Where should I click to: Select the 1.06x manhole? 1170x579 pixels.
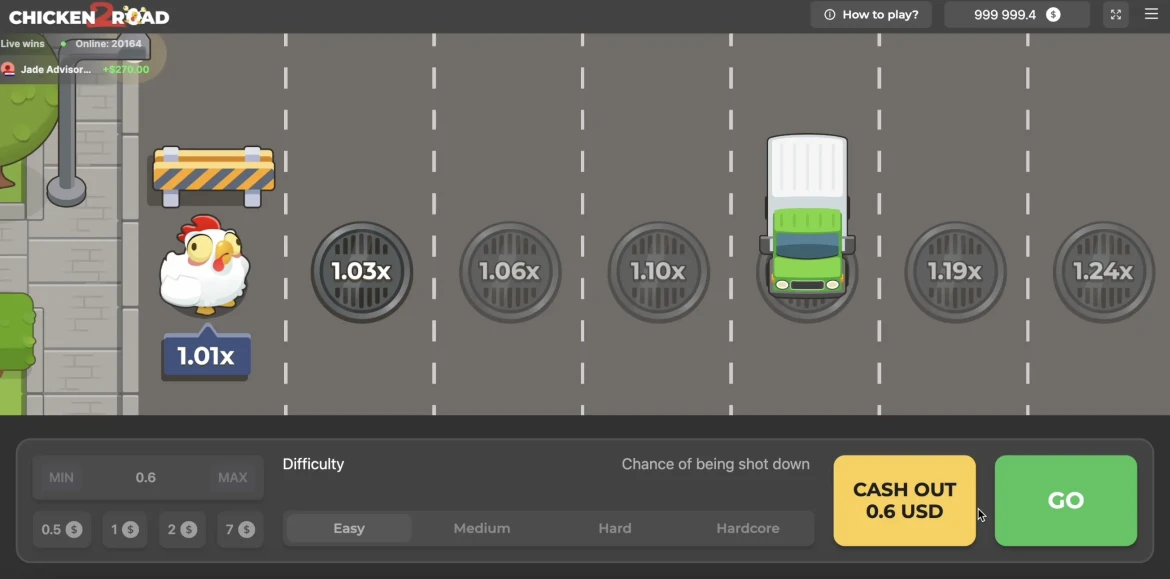click(x=510, y=272)
